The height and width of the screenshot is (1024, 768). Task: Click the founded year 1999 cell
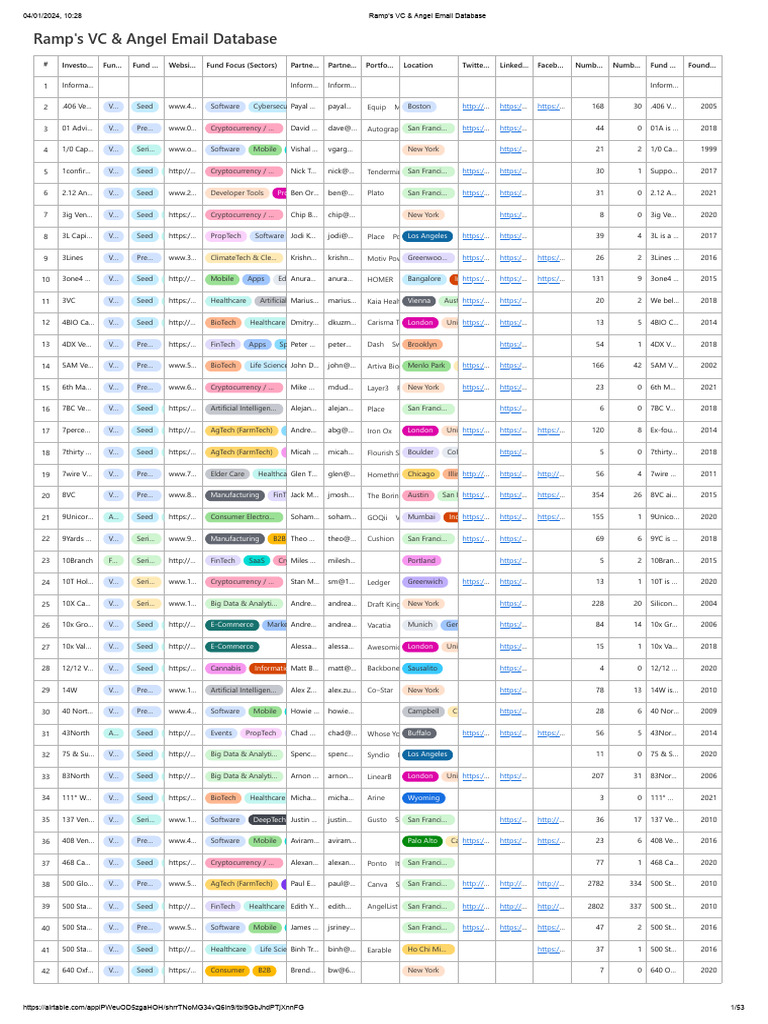click(x=703, y=150)
